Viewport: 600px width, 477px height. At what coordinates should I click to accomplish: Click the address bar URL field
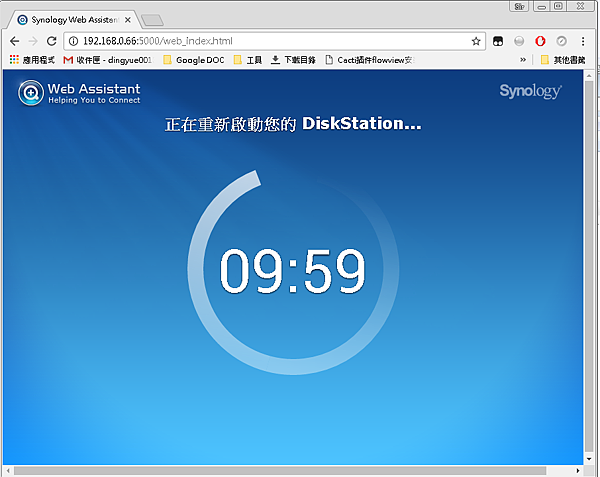pos(274,41)
